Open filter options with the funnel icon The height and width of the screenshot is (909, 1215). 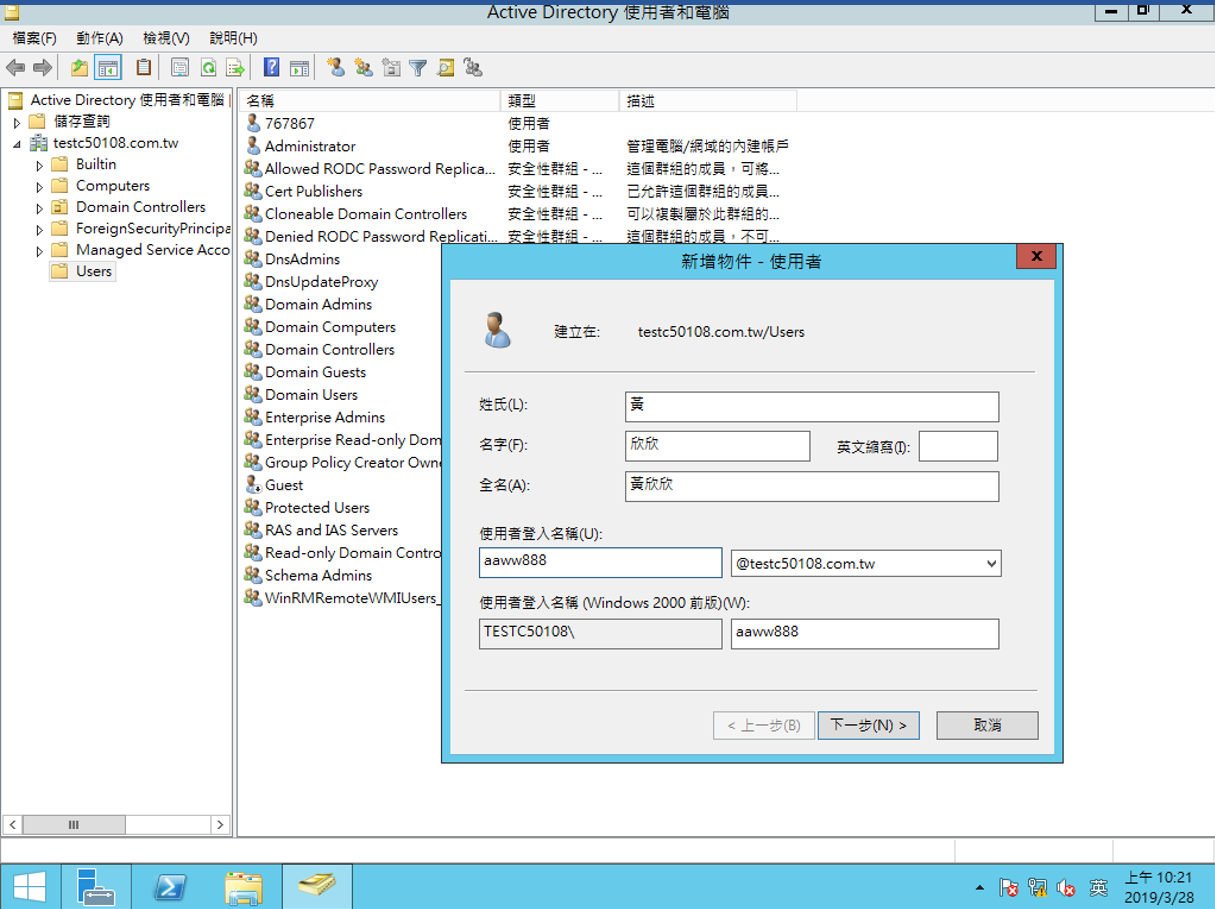pos(418,68)
